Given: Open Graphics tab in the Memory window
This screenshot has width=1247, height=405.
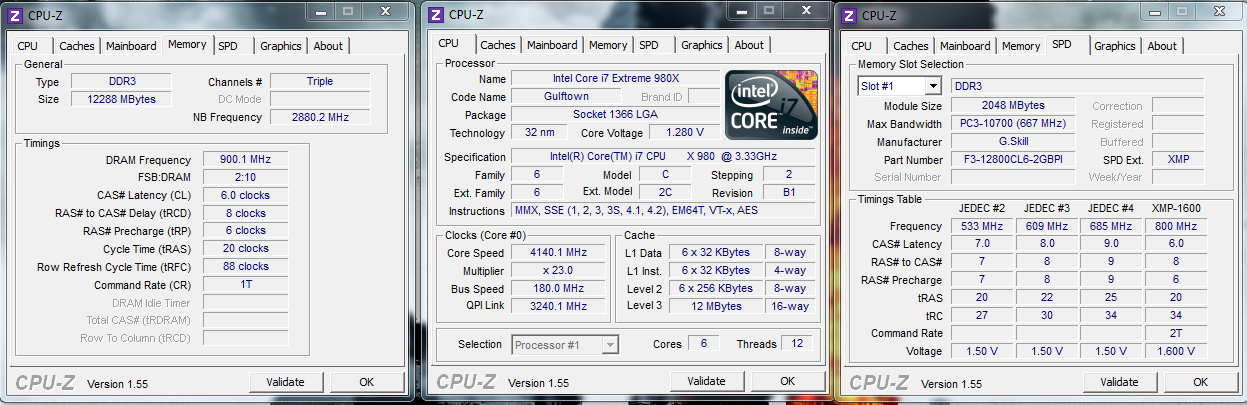Looking at the screenshot, I should pyautogui.click(x=281, y=46).
